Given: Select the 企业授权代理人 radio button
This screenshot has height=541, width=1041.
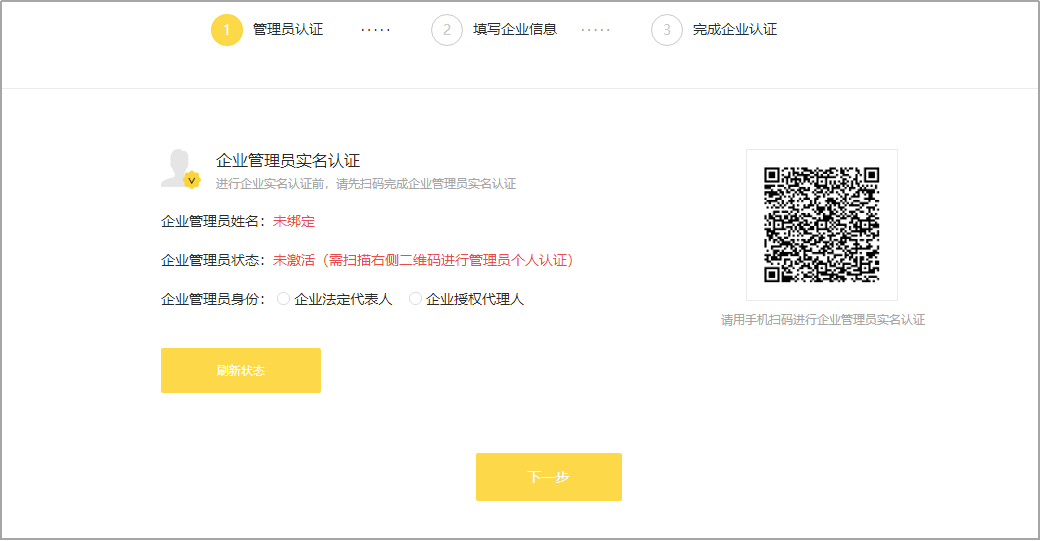Looking at the screenshot, I should pos(416,299).
